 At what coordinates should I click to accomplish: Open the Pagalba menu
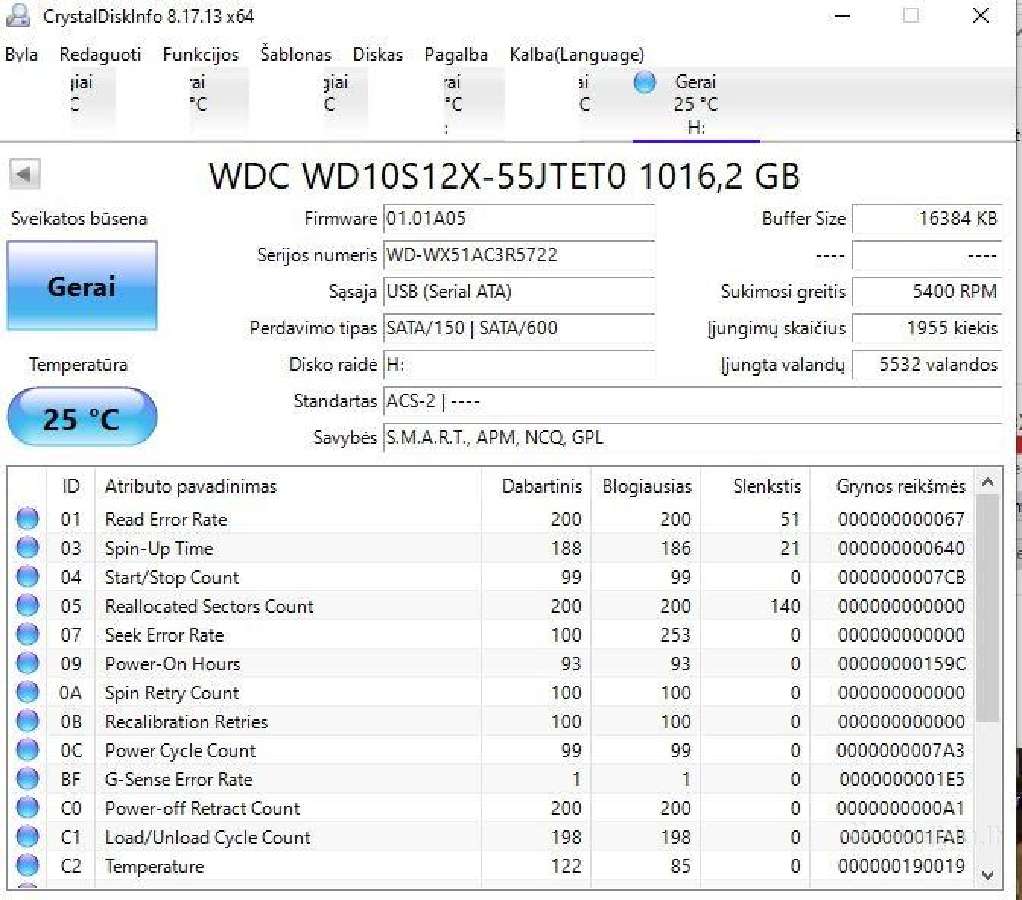(x=456, y=55)
